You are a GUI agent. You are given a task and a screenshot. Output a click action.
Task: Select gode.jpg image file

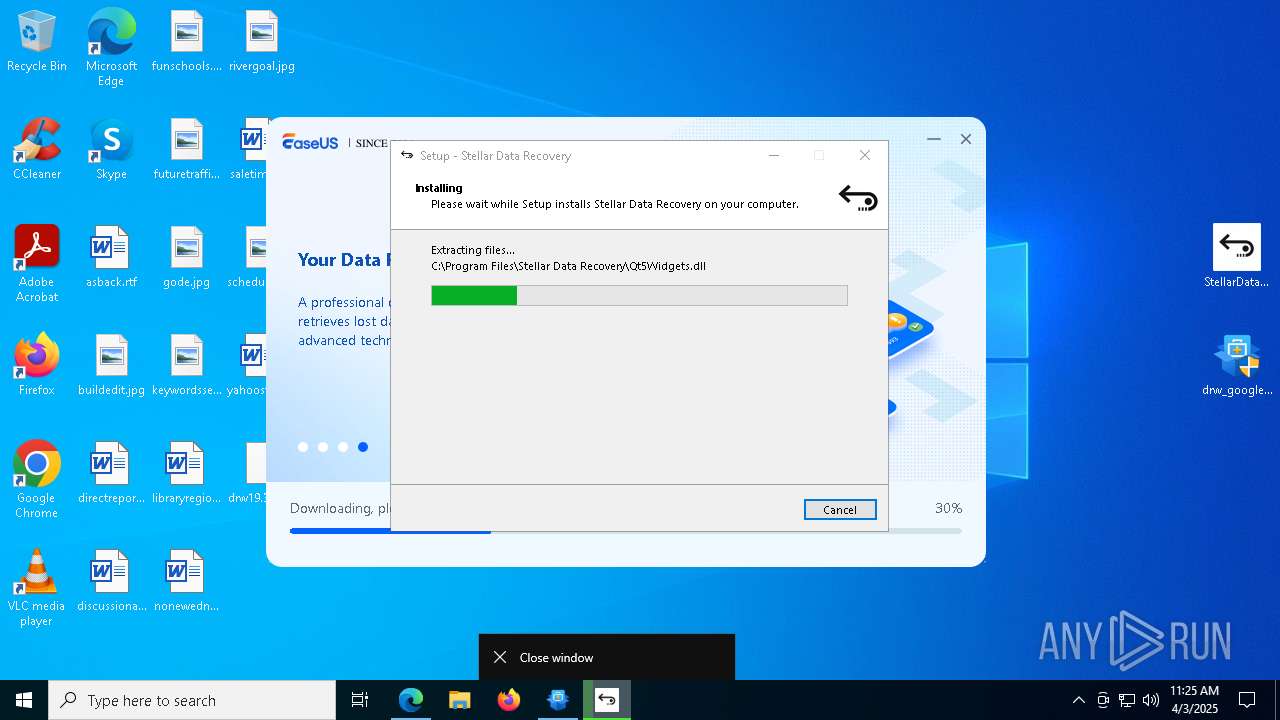coord(186,258)
